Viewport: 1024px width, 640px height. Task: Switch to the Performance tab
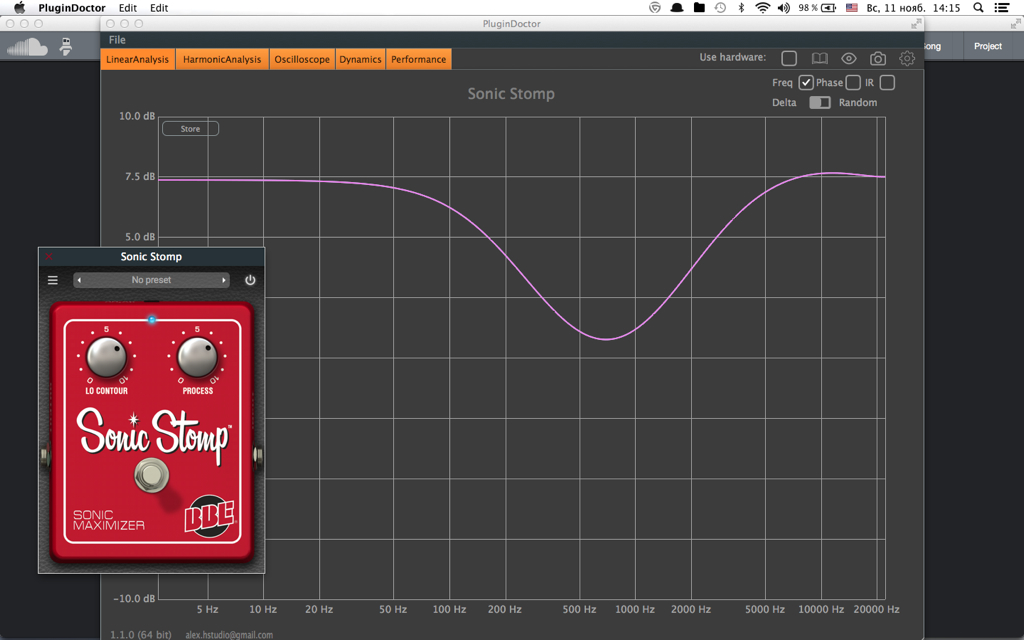point(419,59)
